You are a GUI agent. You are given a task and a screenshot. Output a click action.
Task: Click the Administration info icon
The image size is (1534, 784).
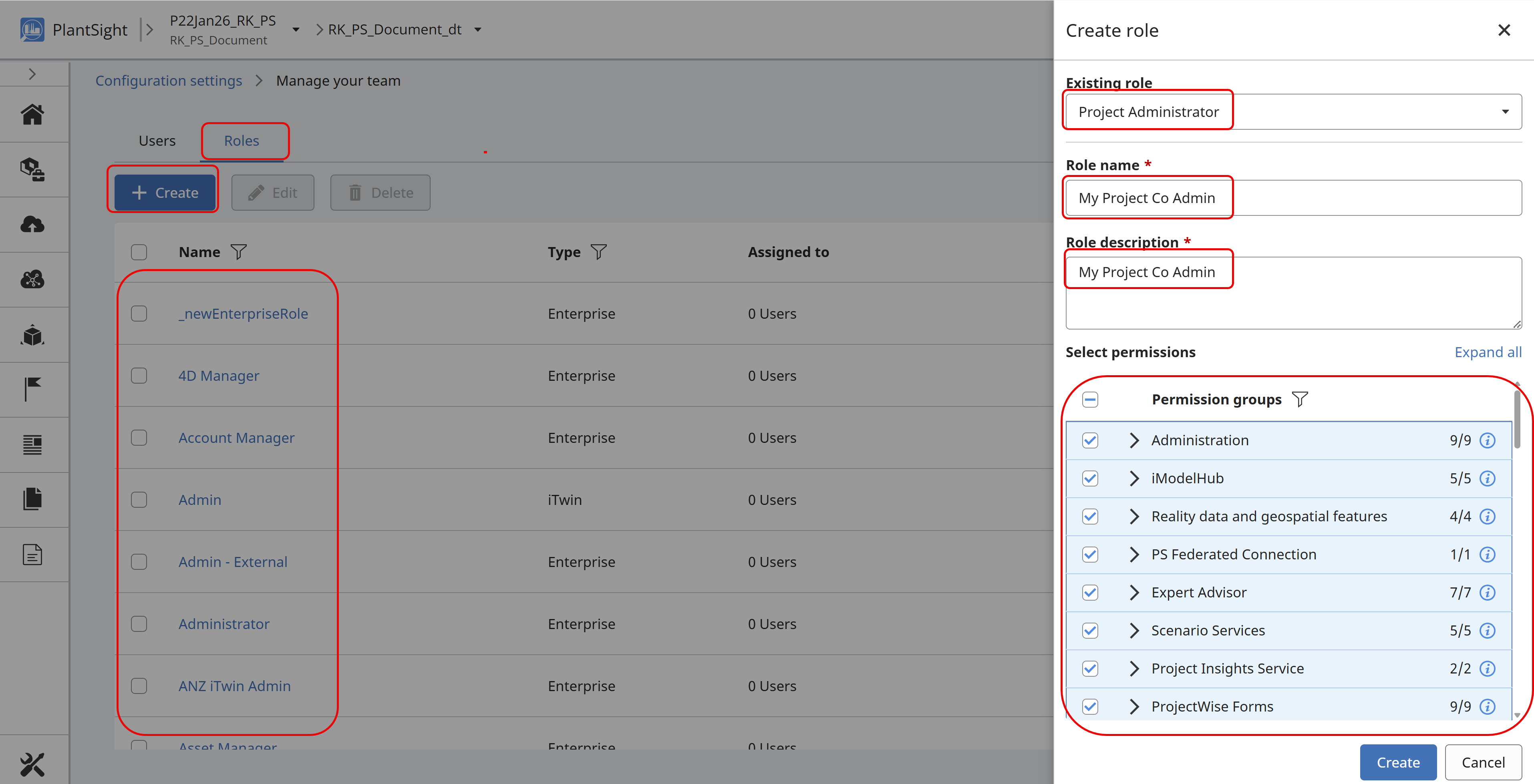[x=1487, y=440]
